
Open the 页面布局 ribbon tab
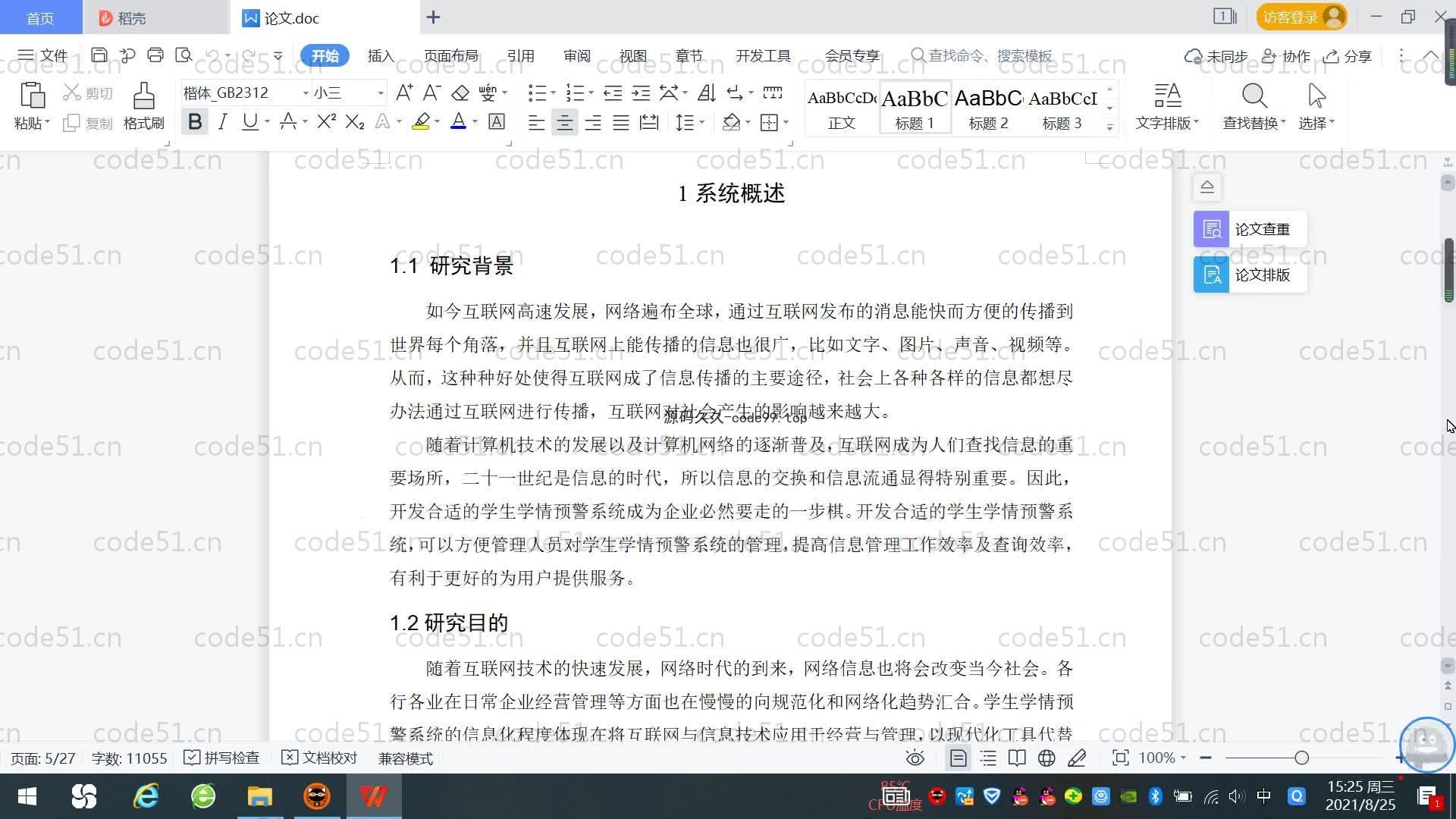click(450, 56)
